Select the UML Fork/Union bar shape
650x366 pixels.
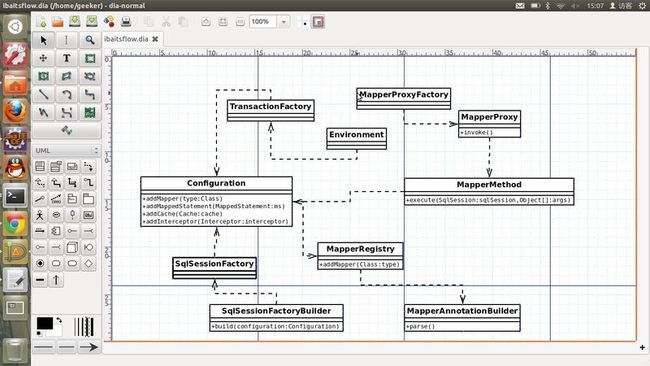tap(40, 280)
